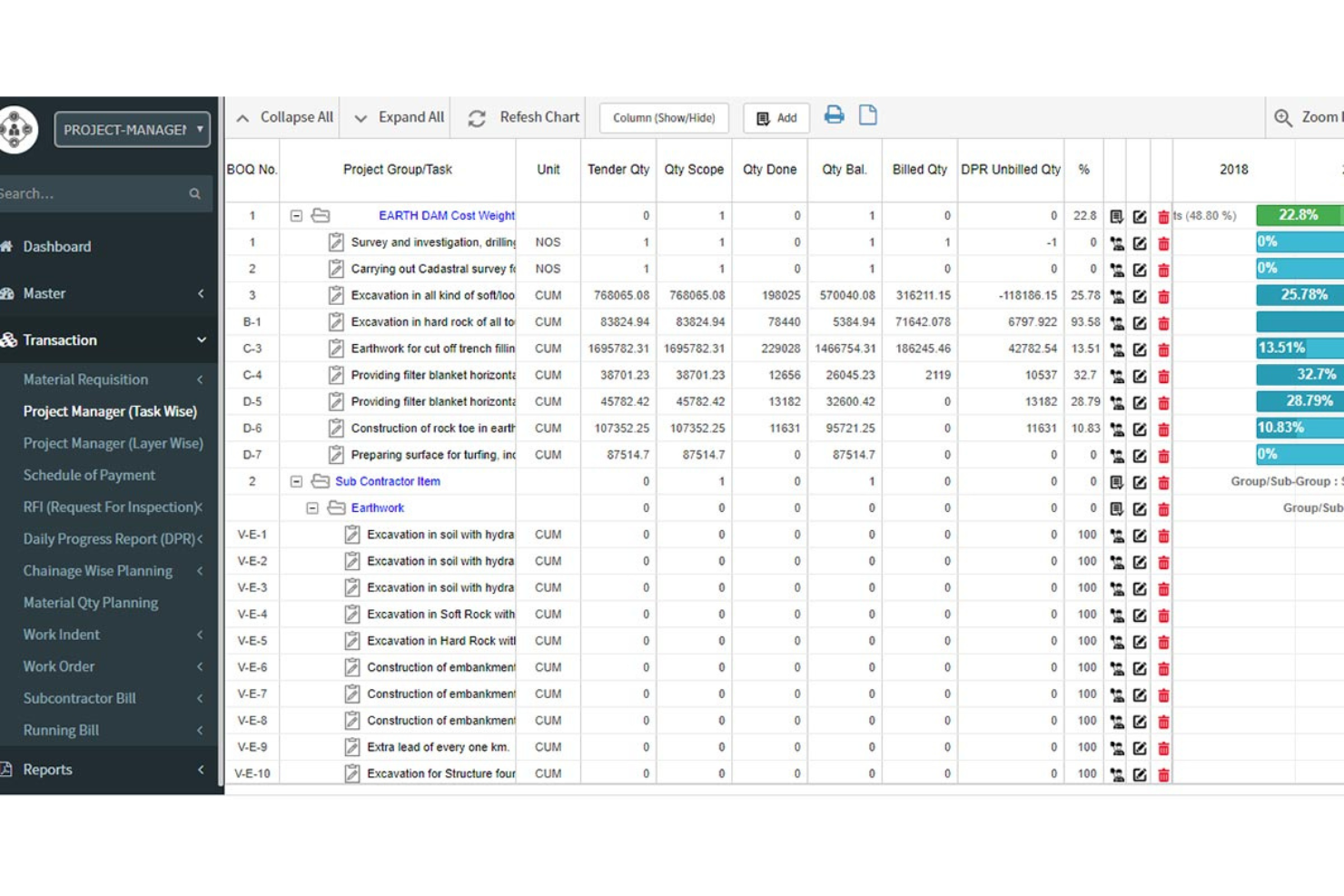This screenshot has width=1344, height=896.
Task: Click the Zoom magnifier icon
Action: pos(1282,118)
